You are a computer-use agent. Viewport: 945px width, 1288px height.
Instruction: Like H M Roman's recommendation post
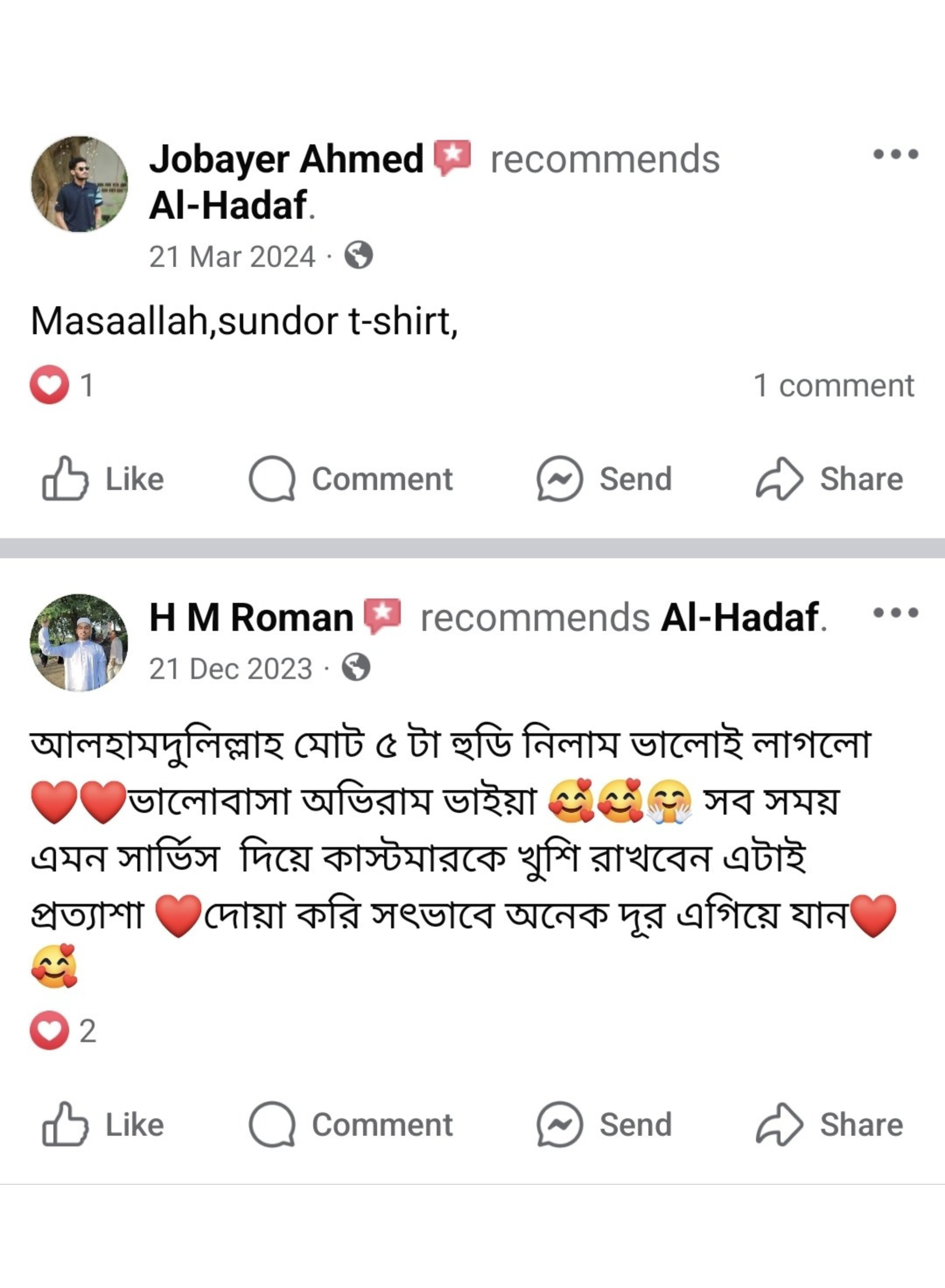(104, 1124)
